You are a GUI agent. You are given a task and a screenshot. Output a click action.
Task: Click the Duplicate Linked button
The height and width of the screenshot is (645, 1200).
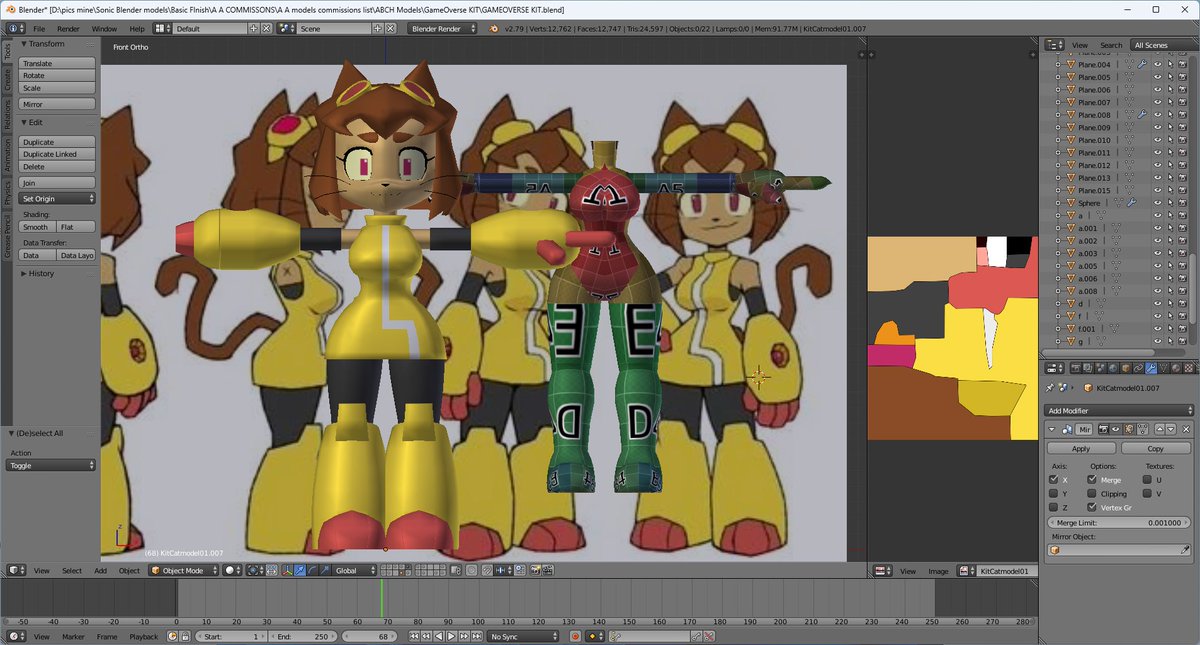[x=57, y=154]
